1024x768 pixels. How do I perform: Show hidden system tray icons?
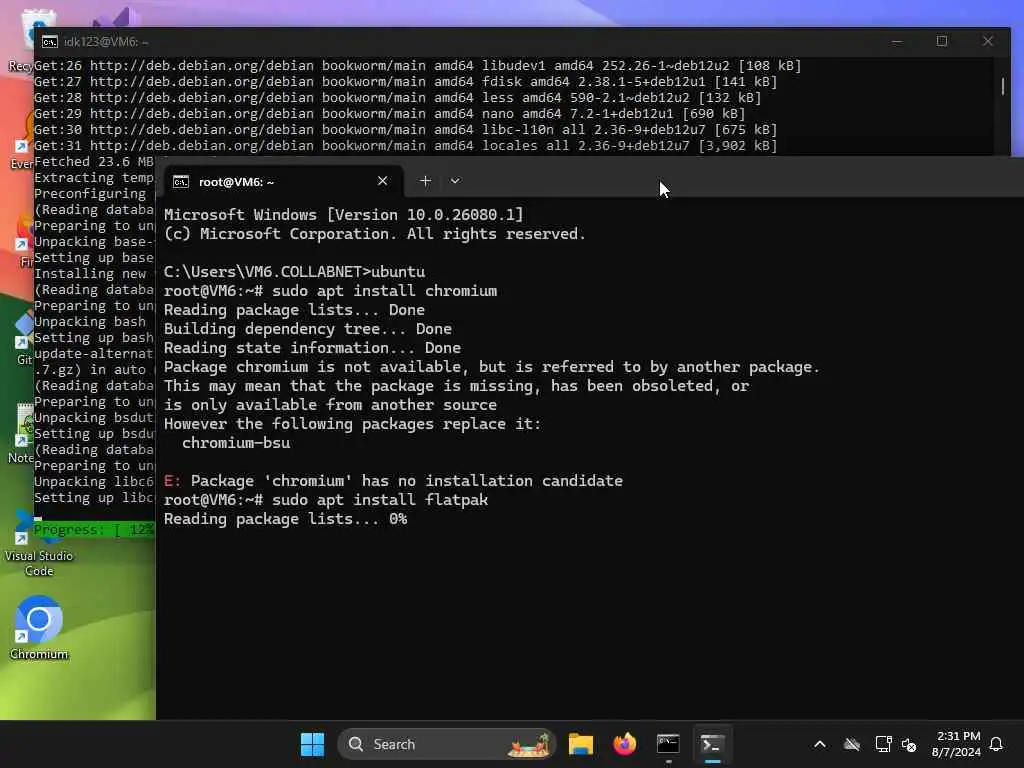click(x=820, y=744)
